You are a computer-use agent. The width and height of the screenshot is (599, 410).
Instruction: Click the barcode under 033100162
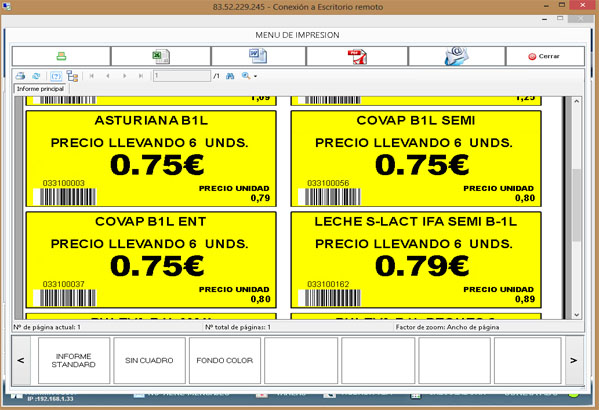tap(329, 298)
